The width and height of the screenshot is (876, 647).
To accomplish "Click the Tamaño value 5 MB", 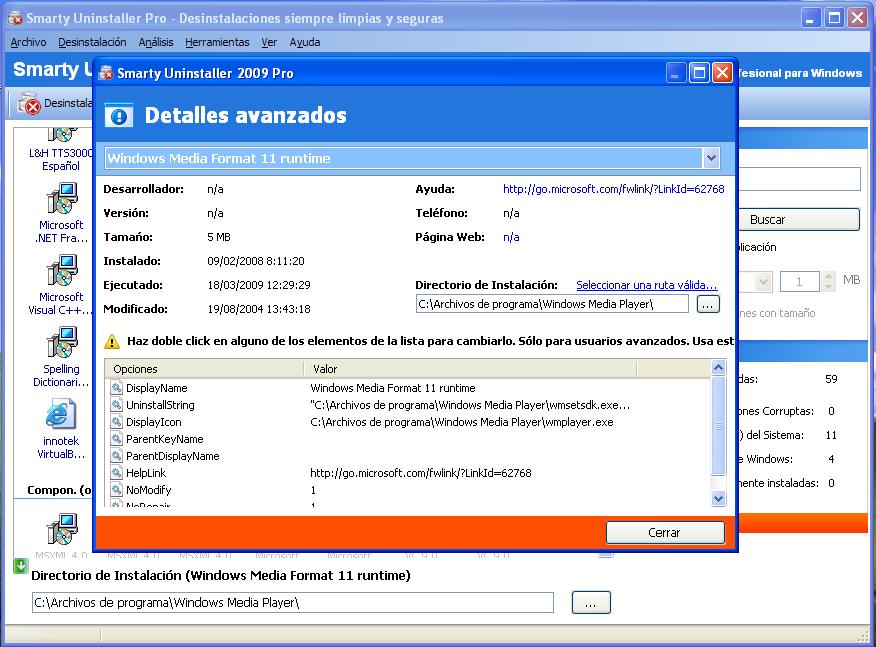I will 219,237.
